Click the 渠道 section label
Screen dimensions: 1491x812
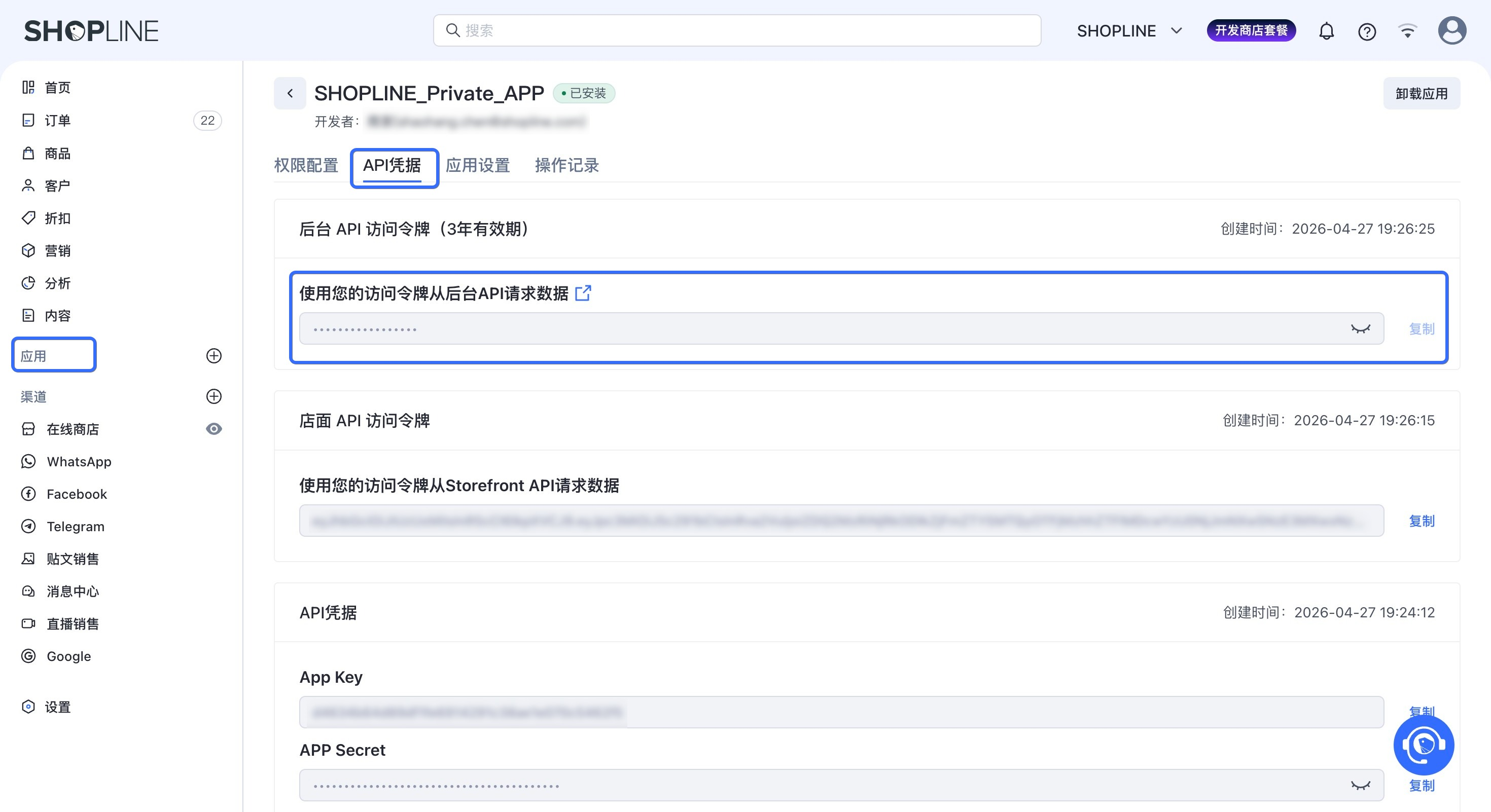pos(33,397)
